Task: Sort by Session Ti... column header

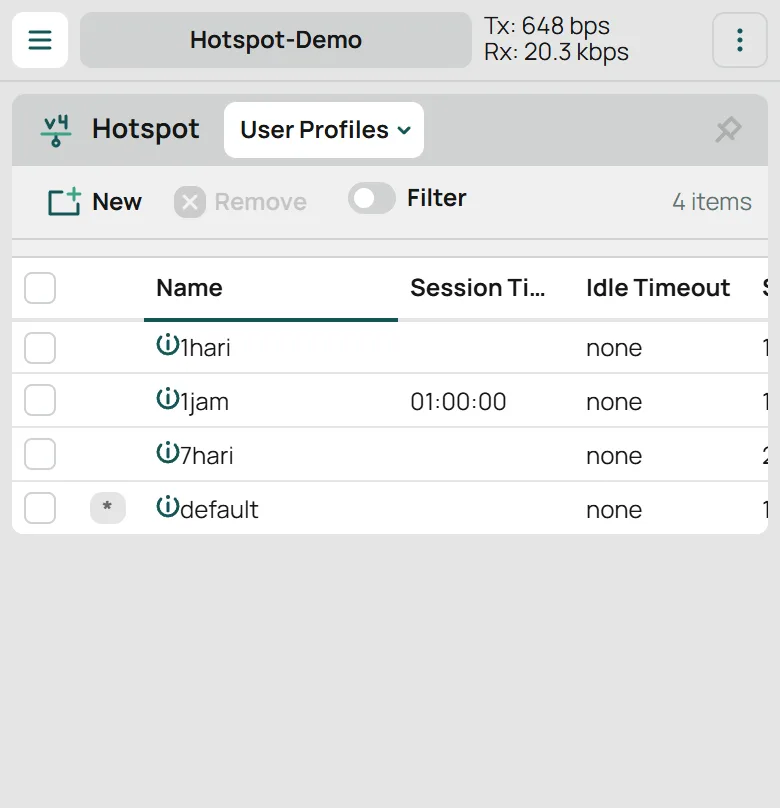Action: 478,288
